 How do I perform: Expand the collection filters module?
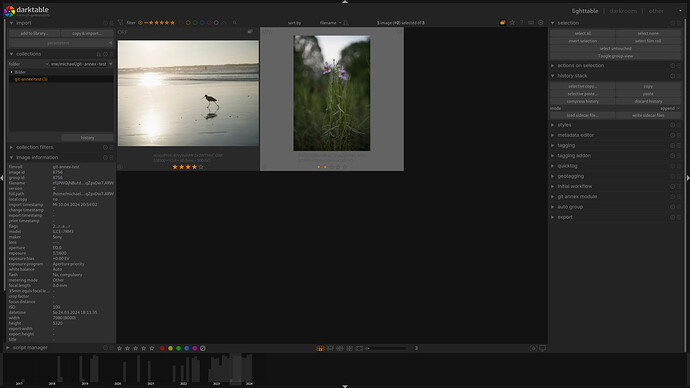[x=11, y=147]
